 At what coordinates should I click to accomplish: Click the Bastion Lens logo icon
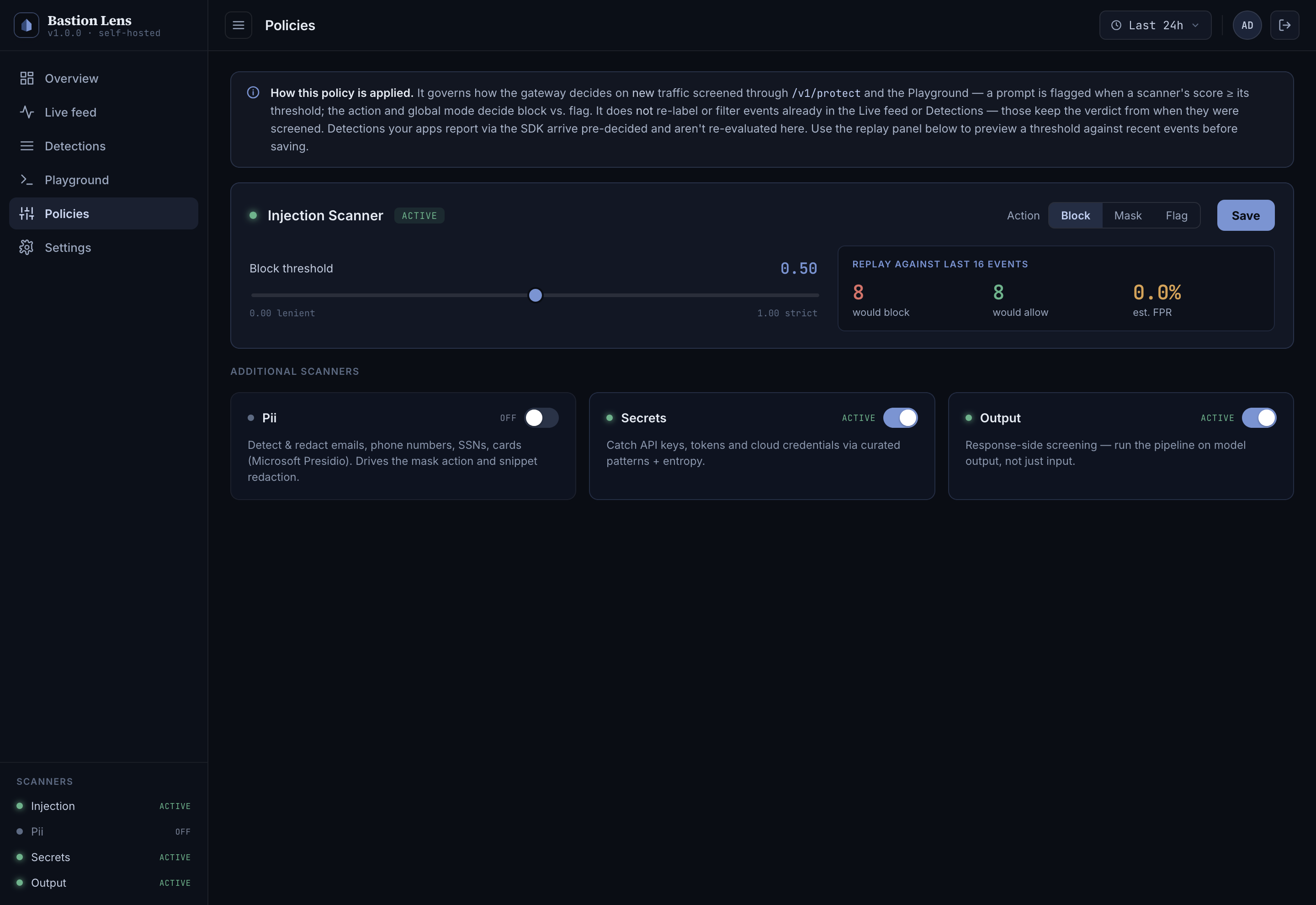click(26, 25)
